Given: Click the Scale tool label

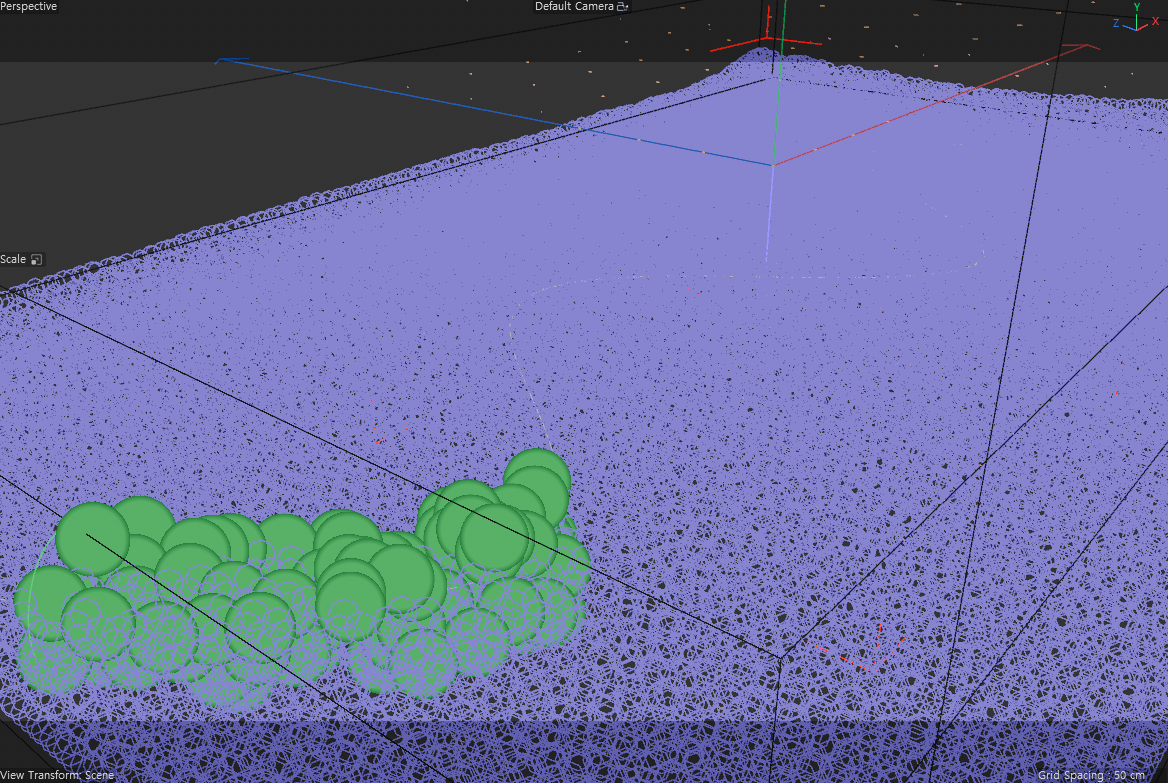Looking at the screenshot, I should (13, 260).
